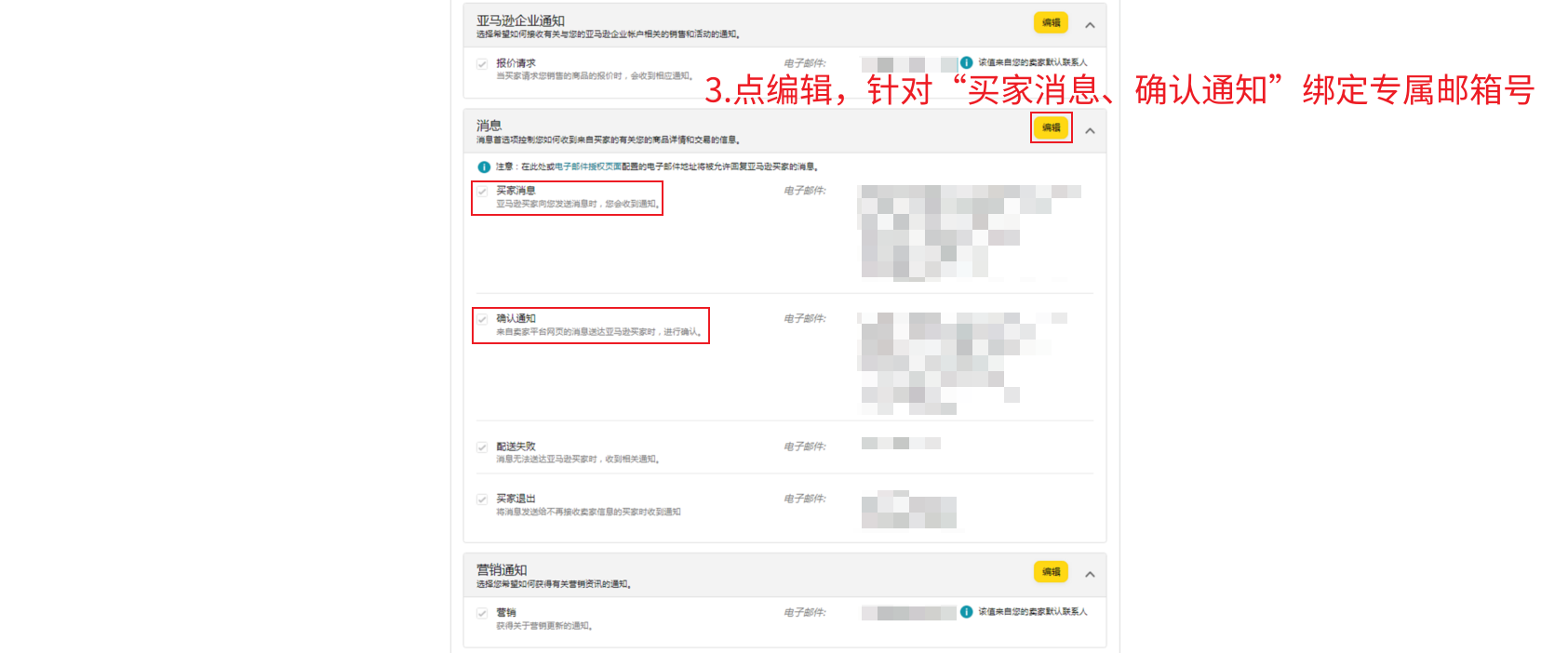Click the 买家退出 email address

[x=908, y=510]
